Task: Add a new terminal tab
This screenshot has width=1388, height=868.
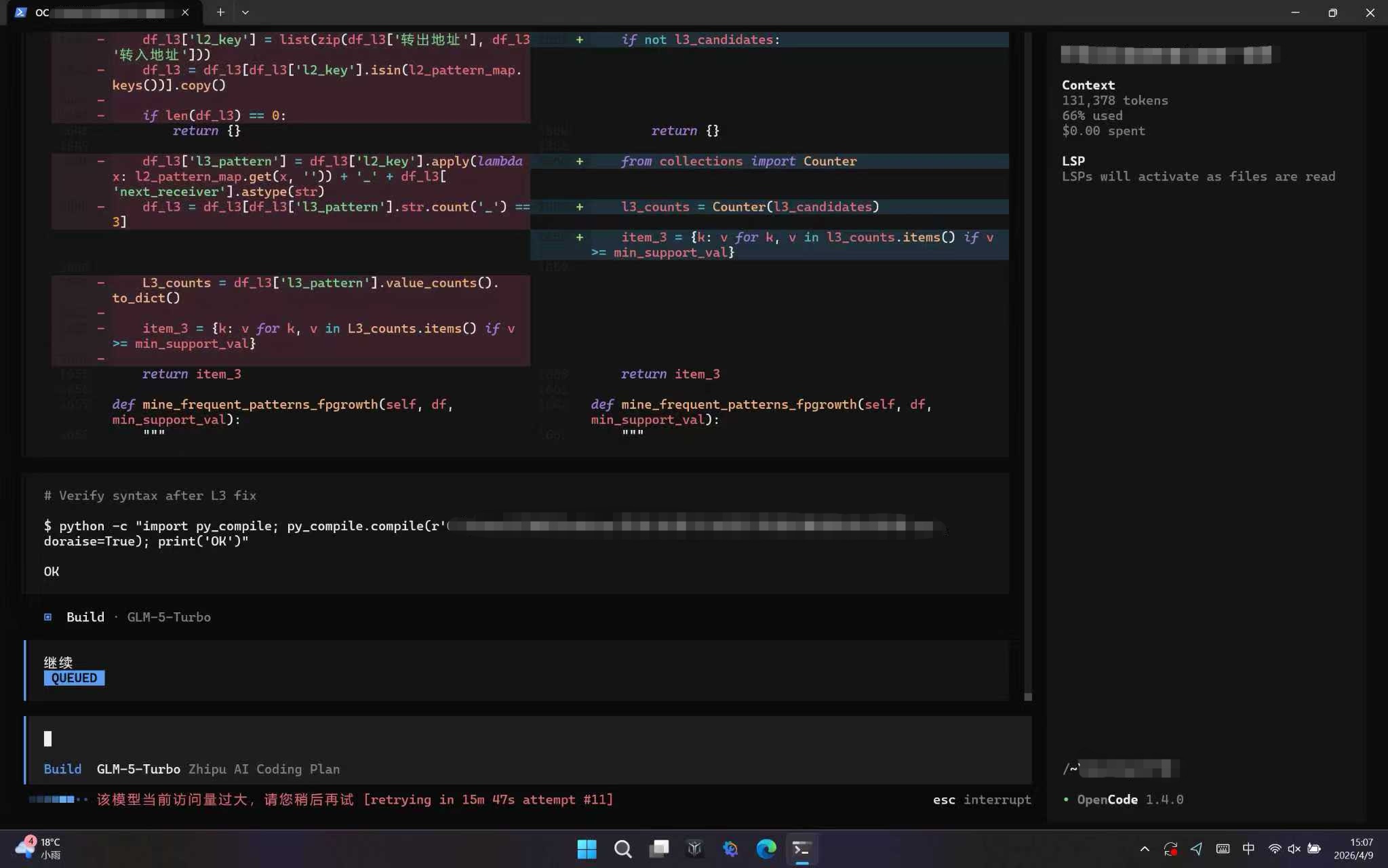Action: pyautogui.click(x=220, y=12)
